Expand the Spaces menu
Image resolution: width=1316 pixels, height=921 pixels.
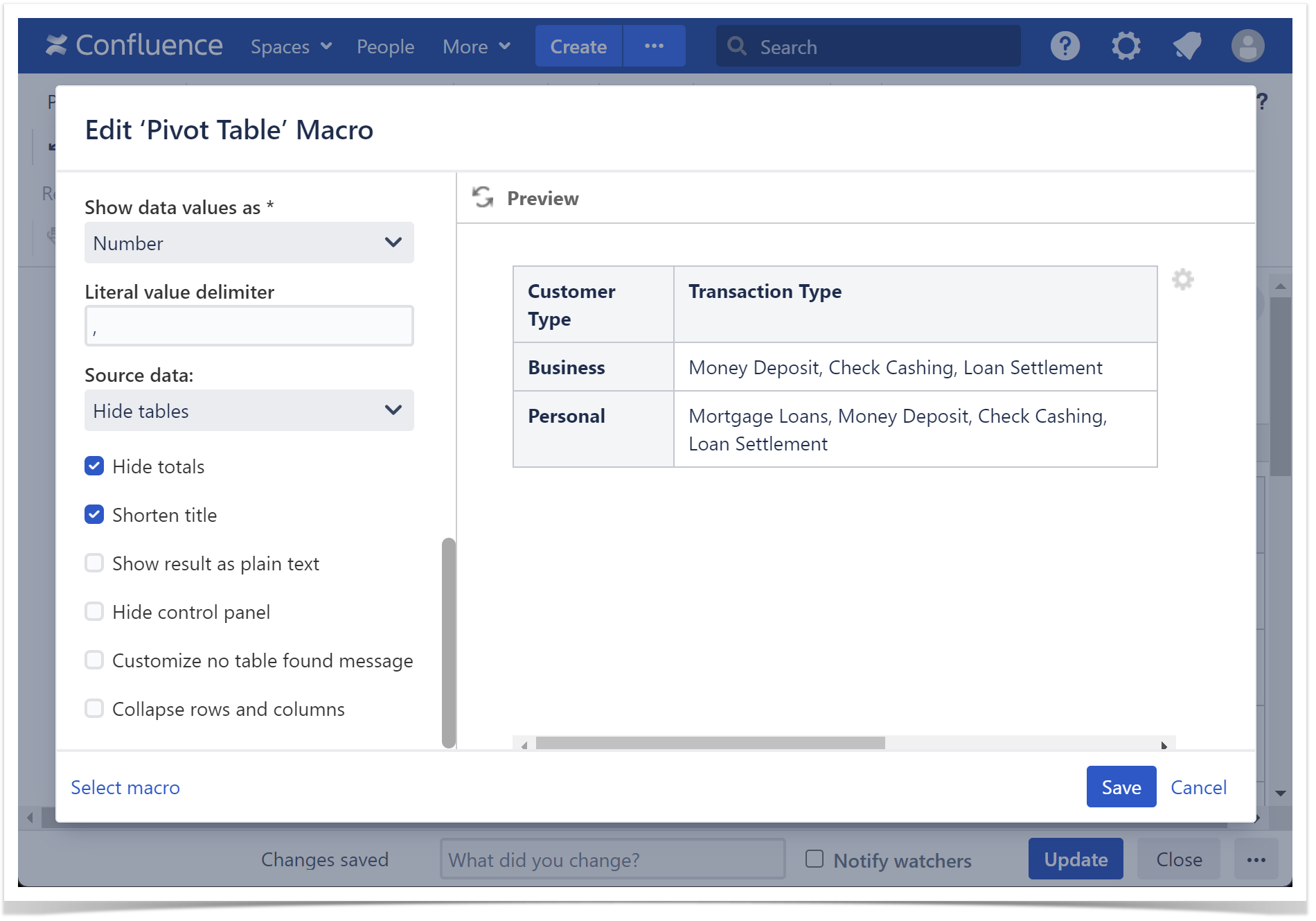[291, 46]
